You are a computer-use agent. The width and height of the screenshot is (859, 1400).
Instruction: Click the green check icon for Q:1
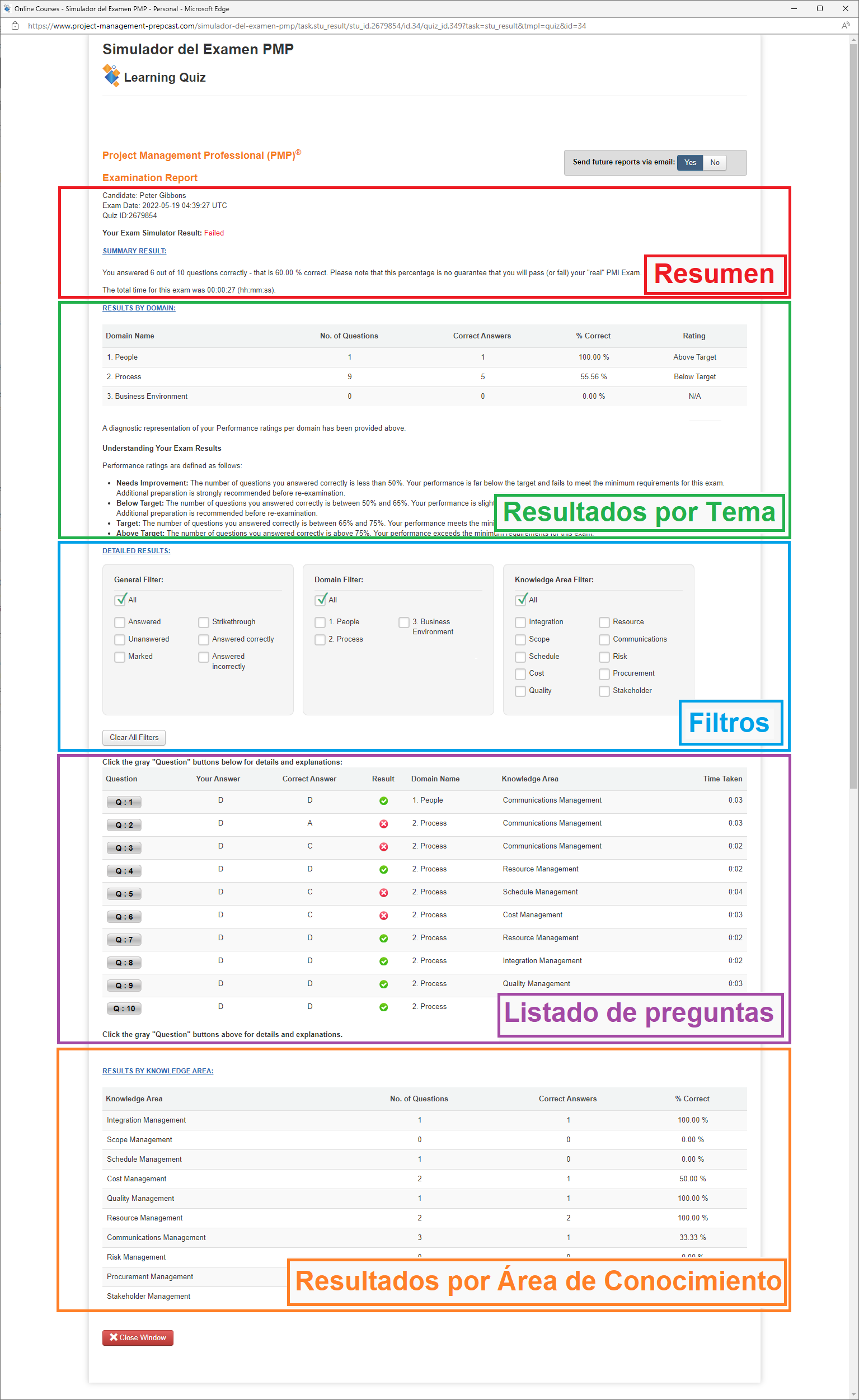(x=384, y=800)
